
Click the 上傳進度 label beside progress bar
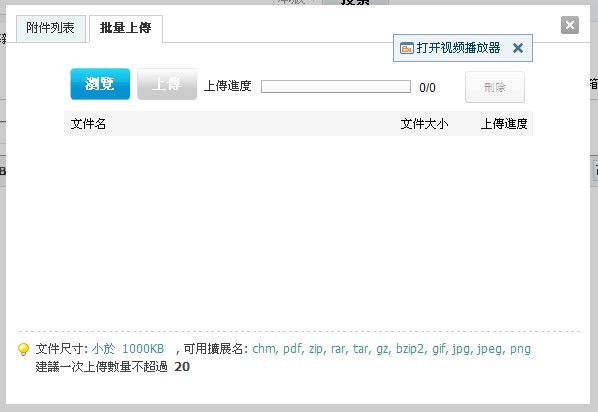[x=227, y=86]
